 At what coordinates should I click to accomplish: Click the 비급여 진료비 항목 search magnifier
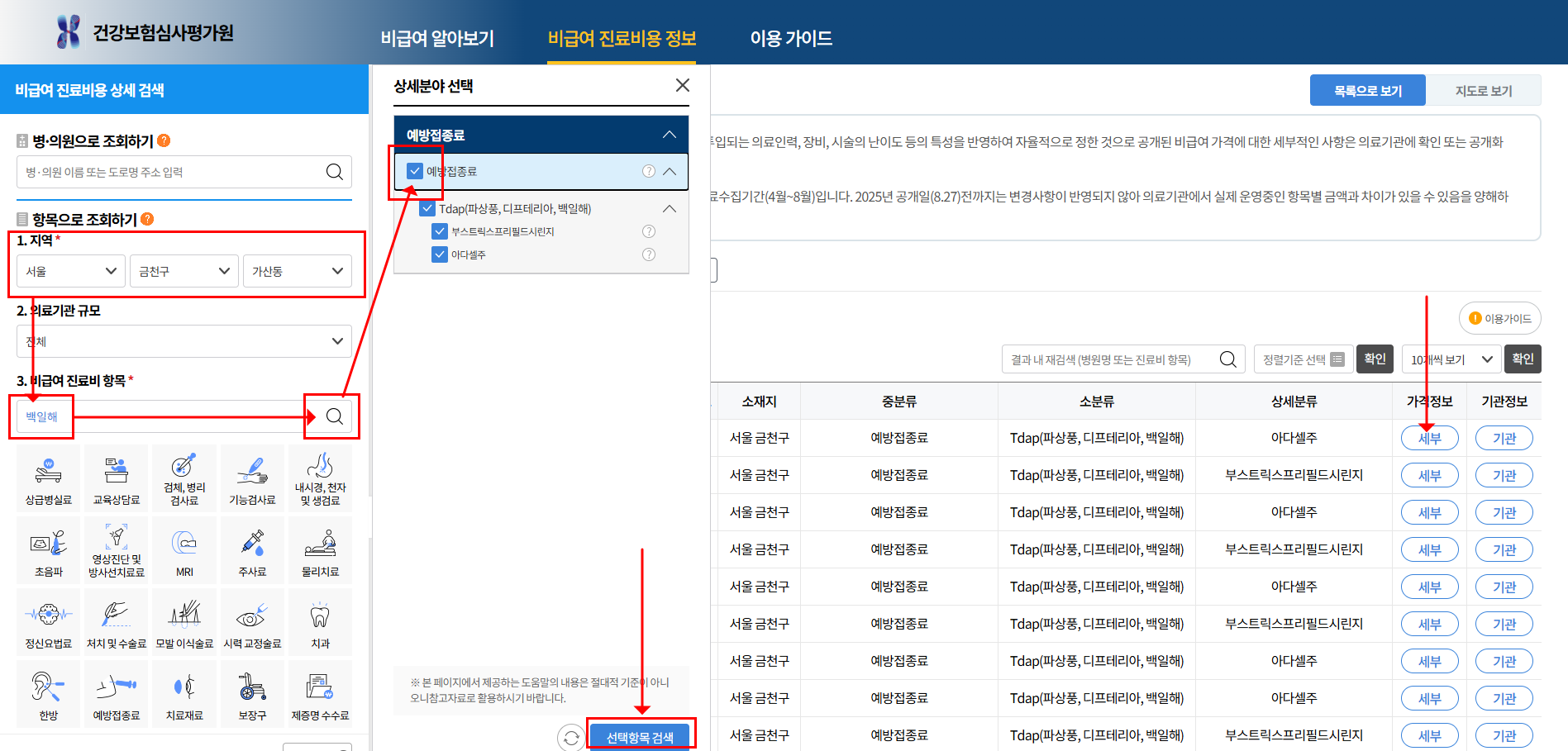click(x=334, y=416)
